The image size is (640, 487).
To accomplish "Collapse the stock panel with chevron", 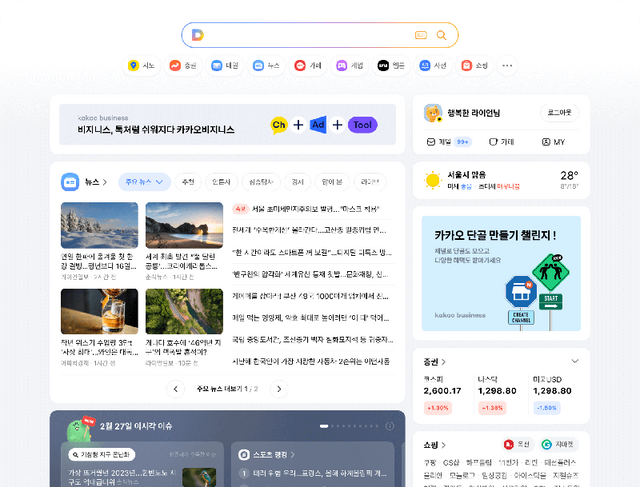I will [x=574, y=361].
